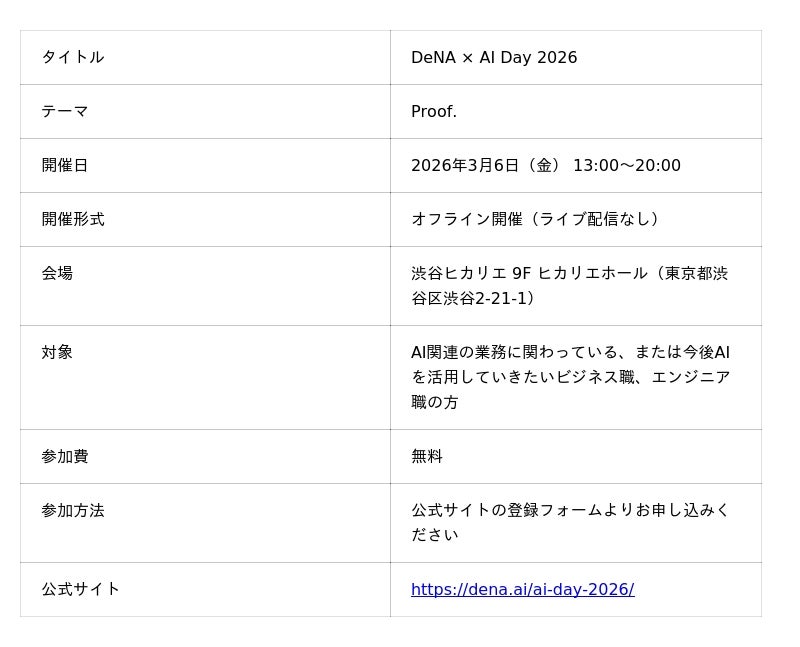
Task: Click the タイトル label cell
Action: [x=73, y=57]
